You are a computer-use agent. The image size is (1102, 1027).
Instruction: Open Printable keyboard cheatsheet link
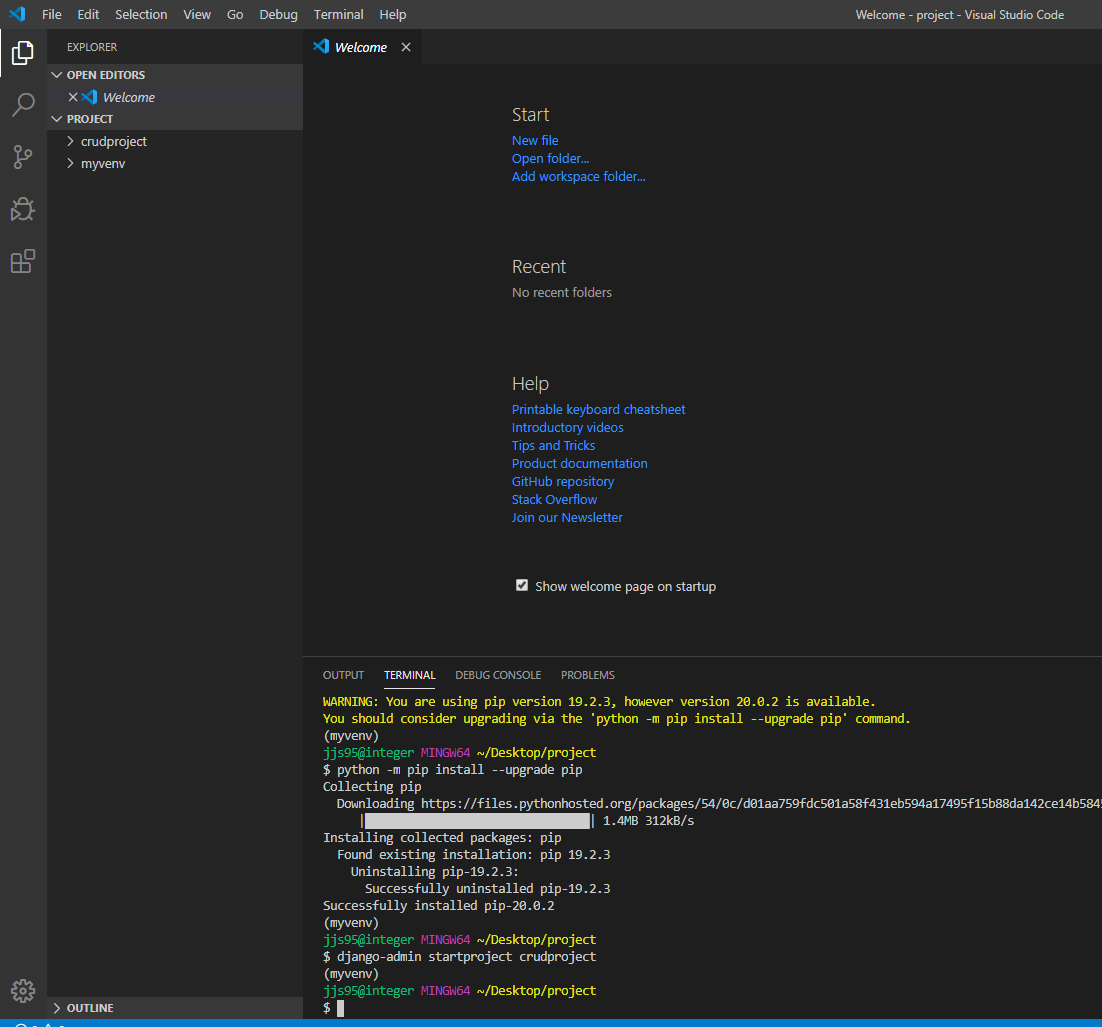point(598,409)
